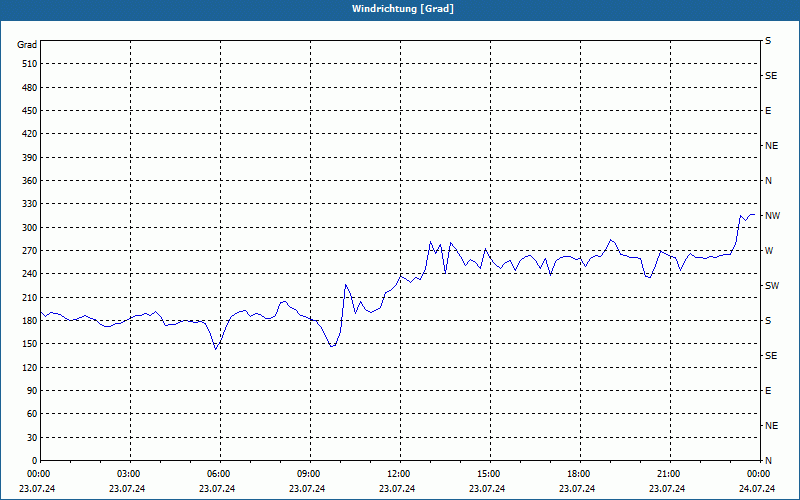
Task: Click the SW compass label
Action: click(772, 286)
